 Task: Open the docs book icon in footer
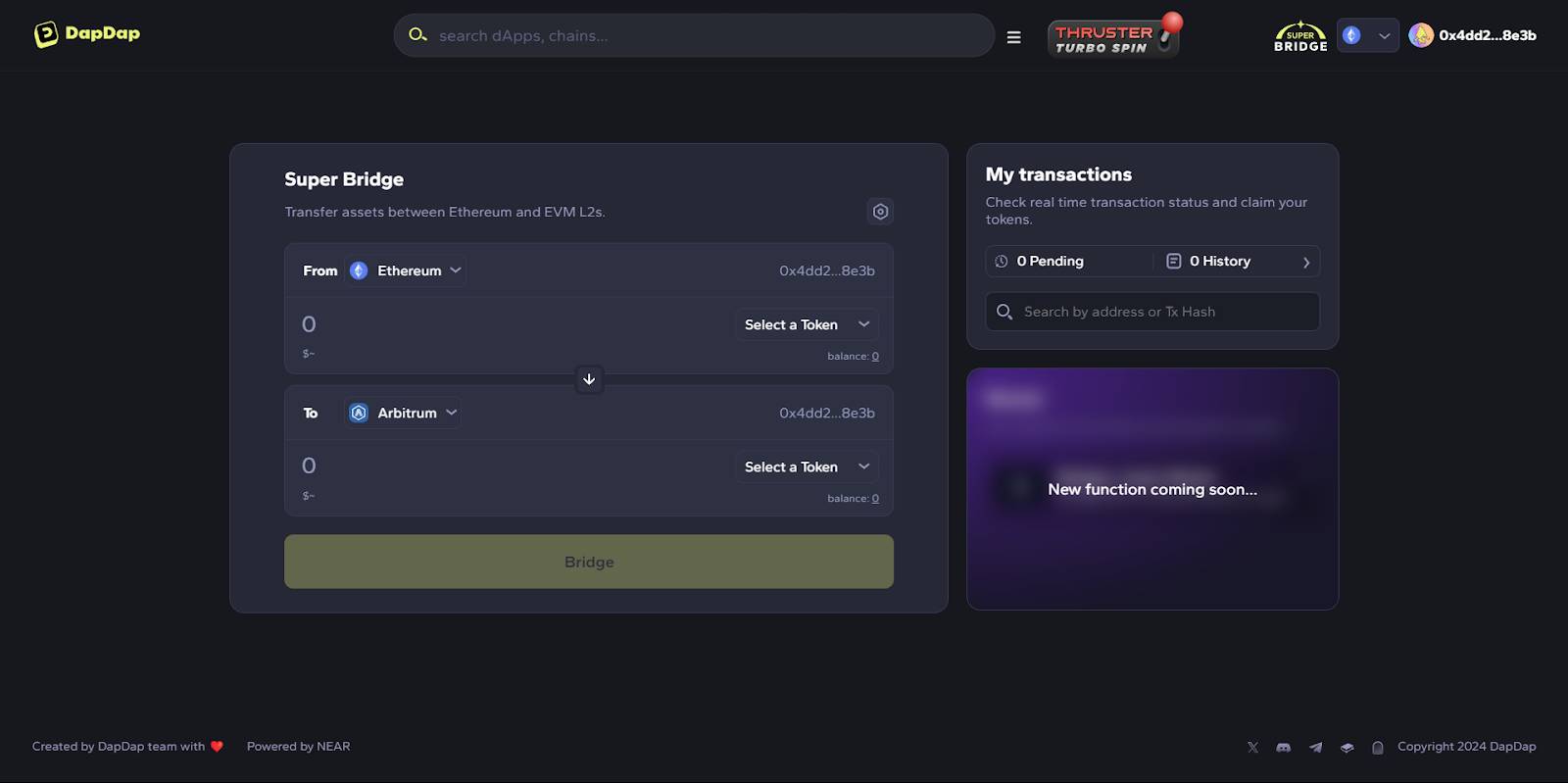click(1347, 748)
